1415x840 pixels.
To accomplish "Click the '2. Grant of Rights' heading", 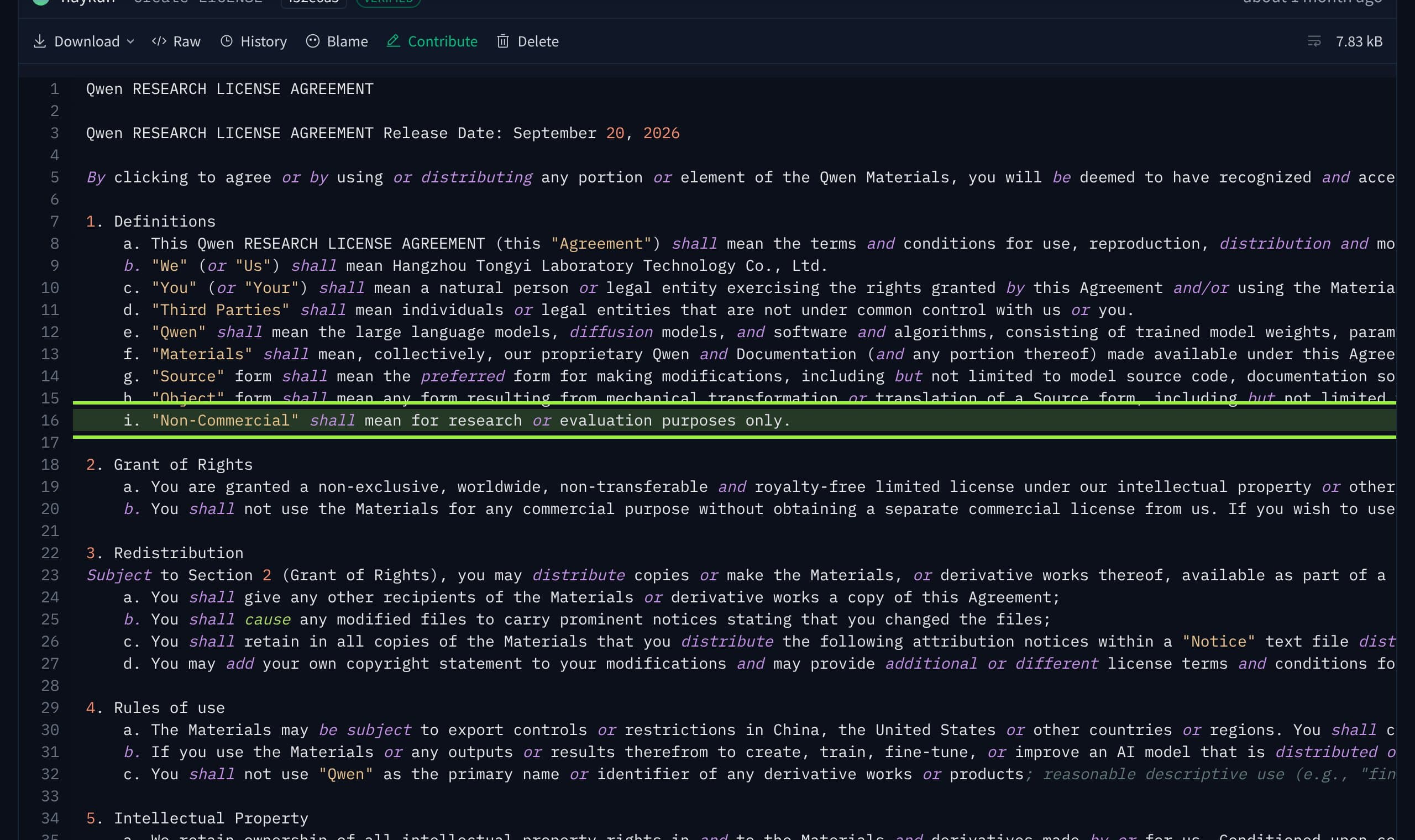I will click(x=169, y=465).
